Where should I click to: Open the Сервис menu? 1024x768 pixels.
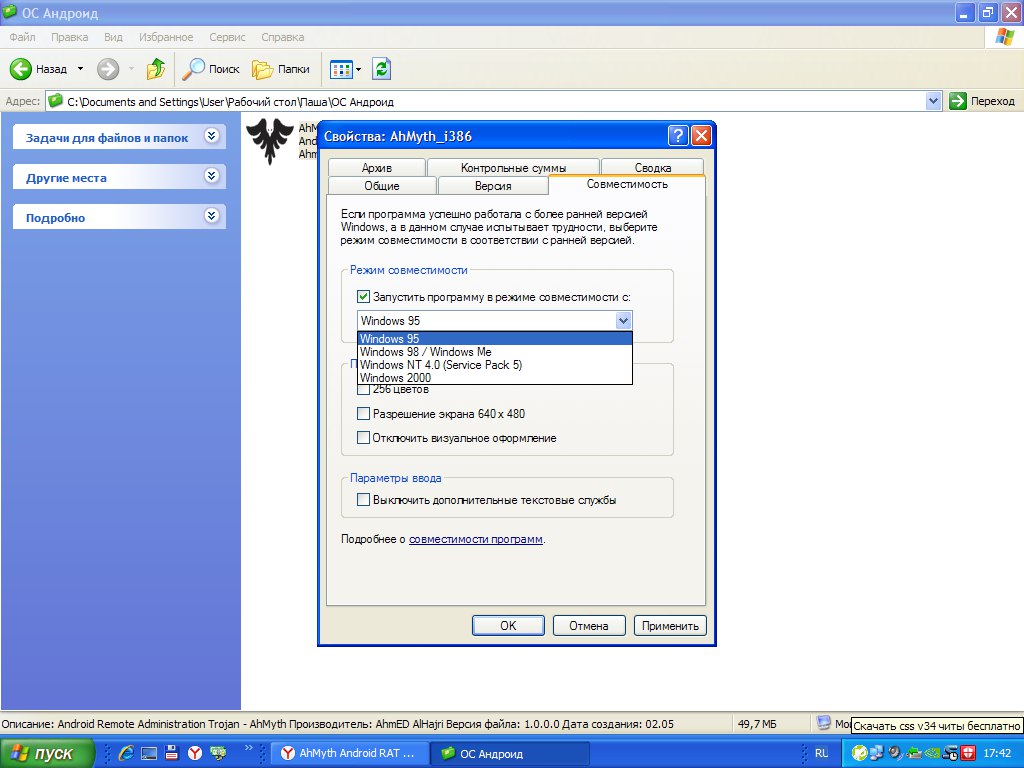coord(227,37)
